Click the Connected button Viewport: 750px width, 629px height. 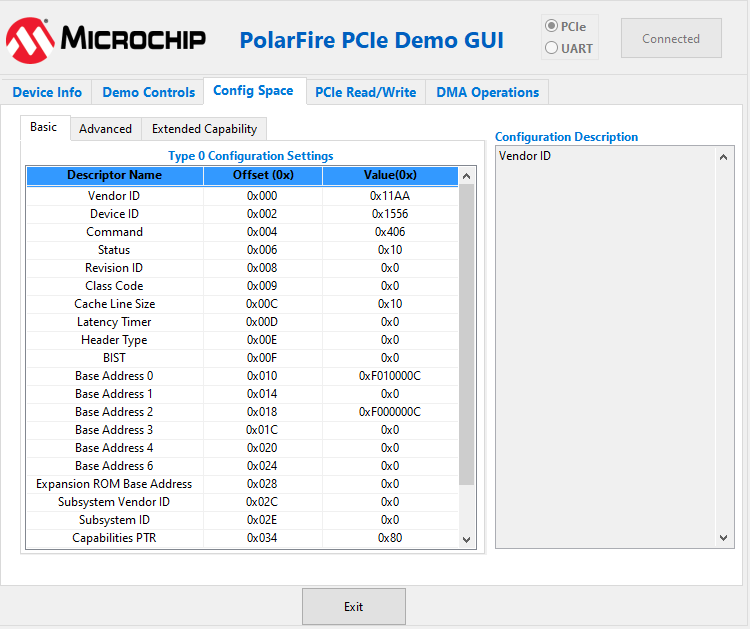click(671, 39)
